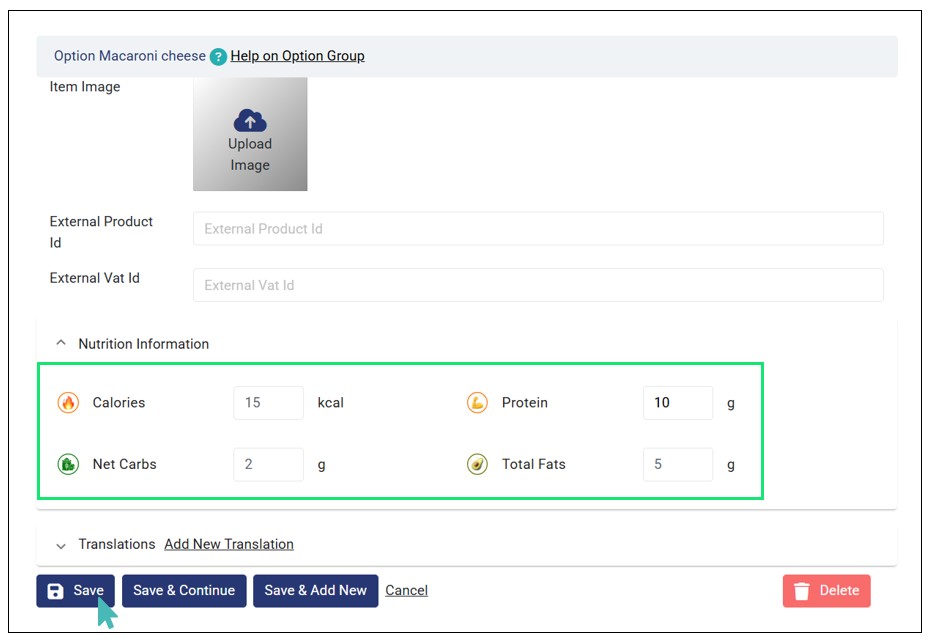Image resolution: width=928 pixels, height=640 pixels.
Task: Expand the Translations section
Action: click(x=61, y=545)
